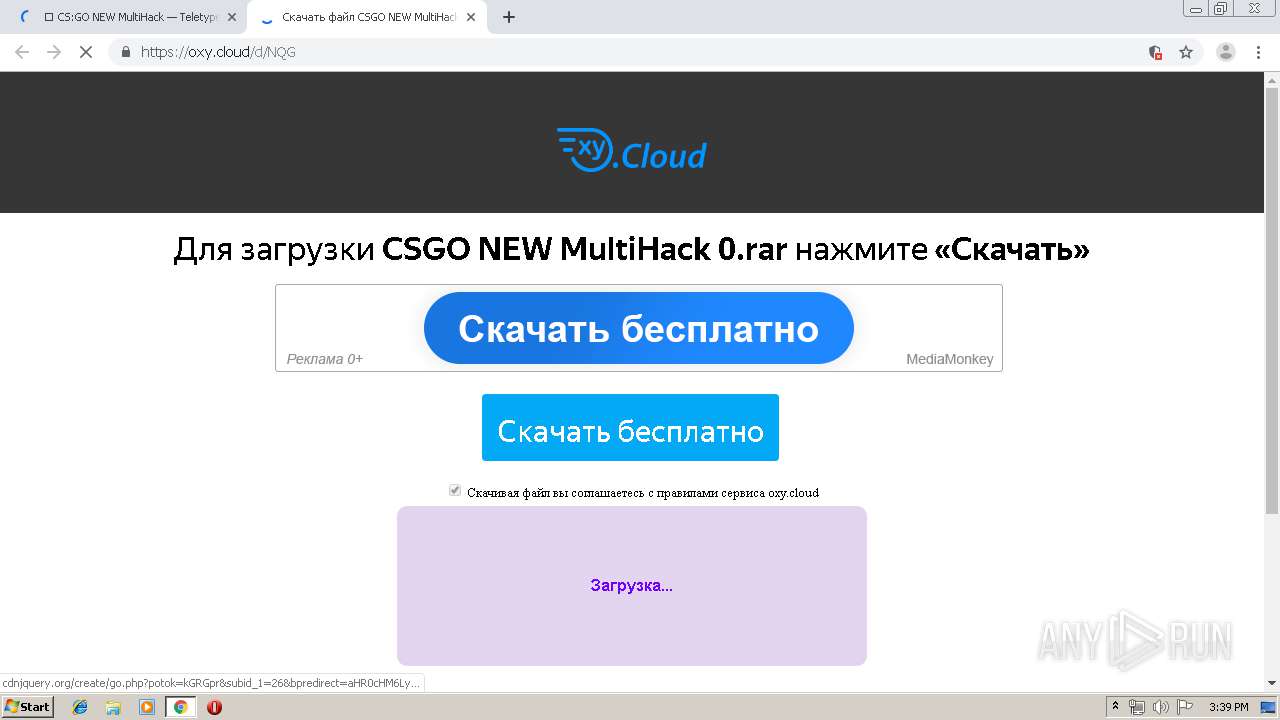Close the CS:GO NEW MultiHack Teletype tab
1280x720 pixels.
pyautogui.click(x=232, y=17)
